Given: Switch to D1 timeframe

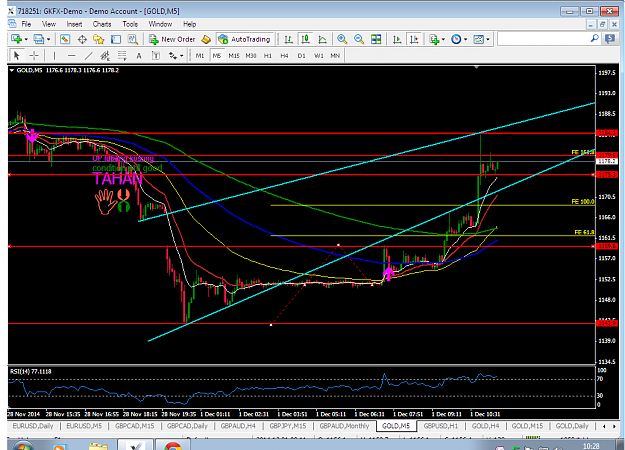Looking at the screenshot, I should 302,56.
